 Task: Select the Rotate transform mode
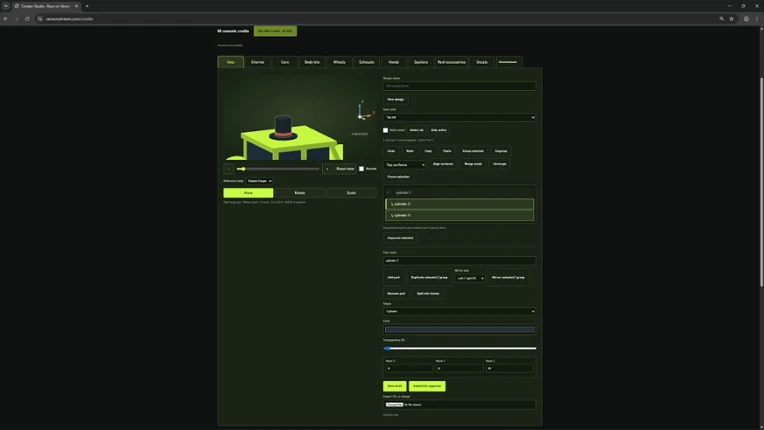coord(300,193)
